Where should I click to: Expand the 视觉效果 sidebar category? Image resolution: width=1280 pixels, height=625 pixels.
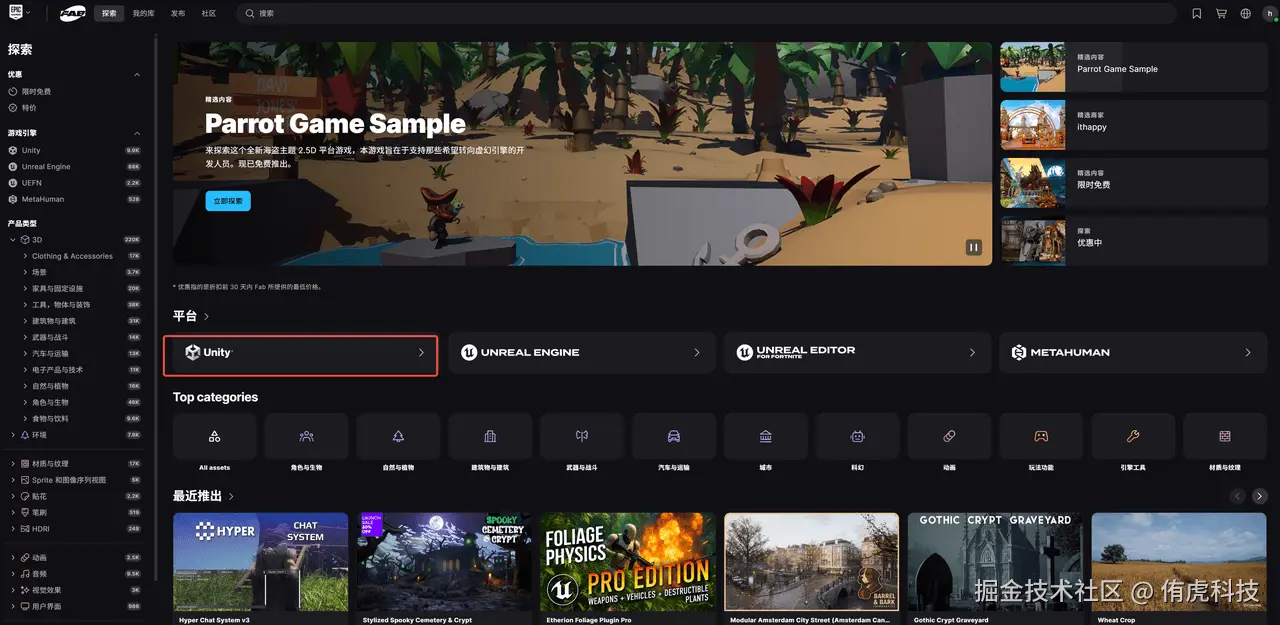pos(12,590)
